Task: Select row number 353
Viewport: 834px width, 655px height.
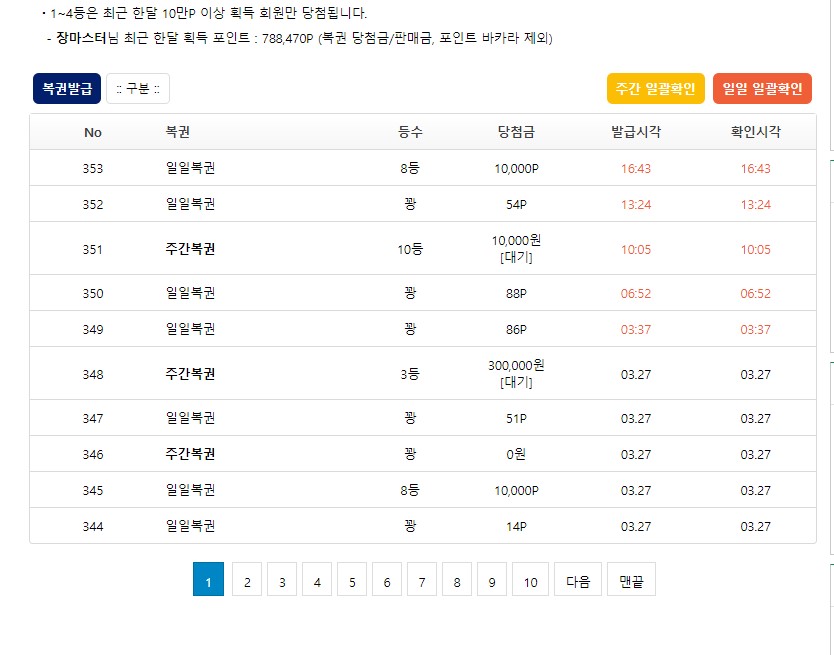Action: coord(93,169)
